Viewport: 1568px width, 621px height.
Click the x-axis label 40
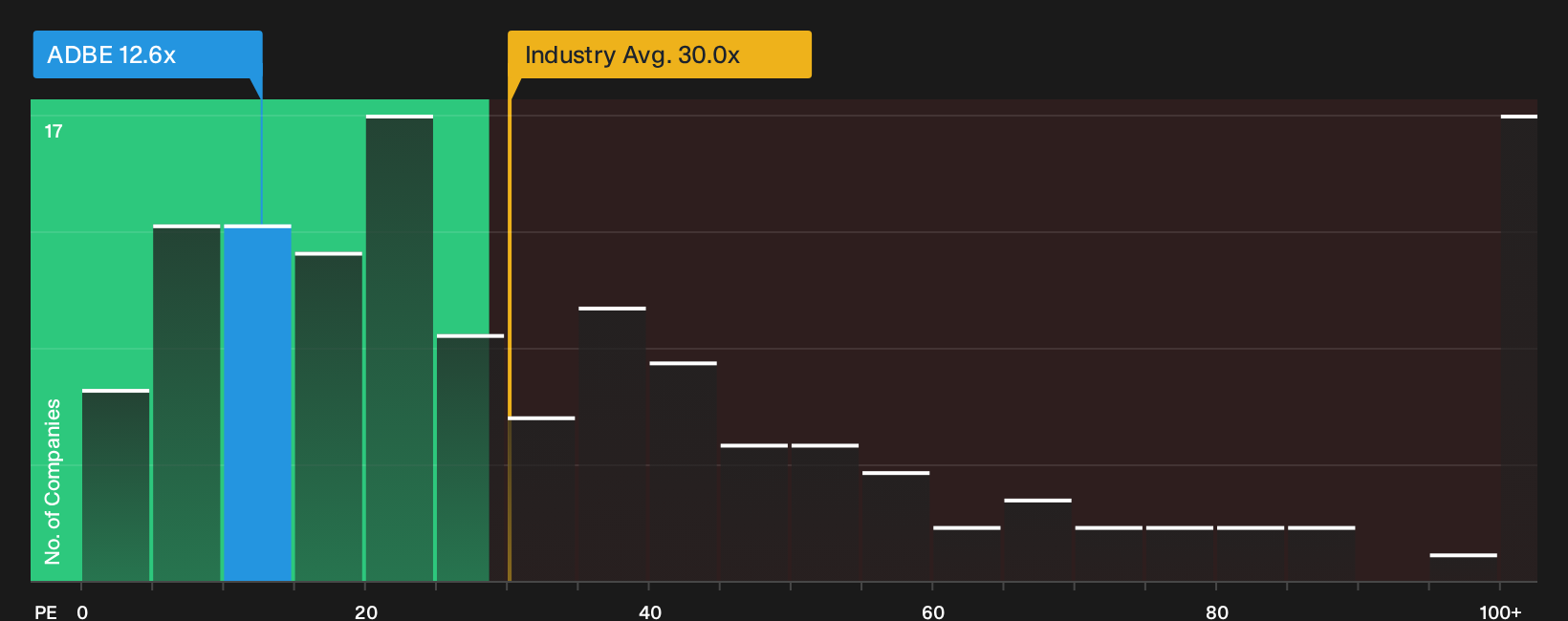(x=649, y=611)
